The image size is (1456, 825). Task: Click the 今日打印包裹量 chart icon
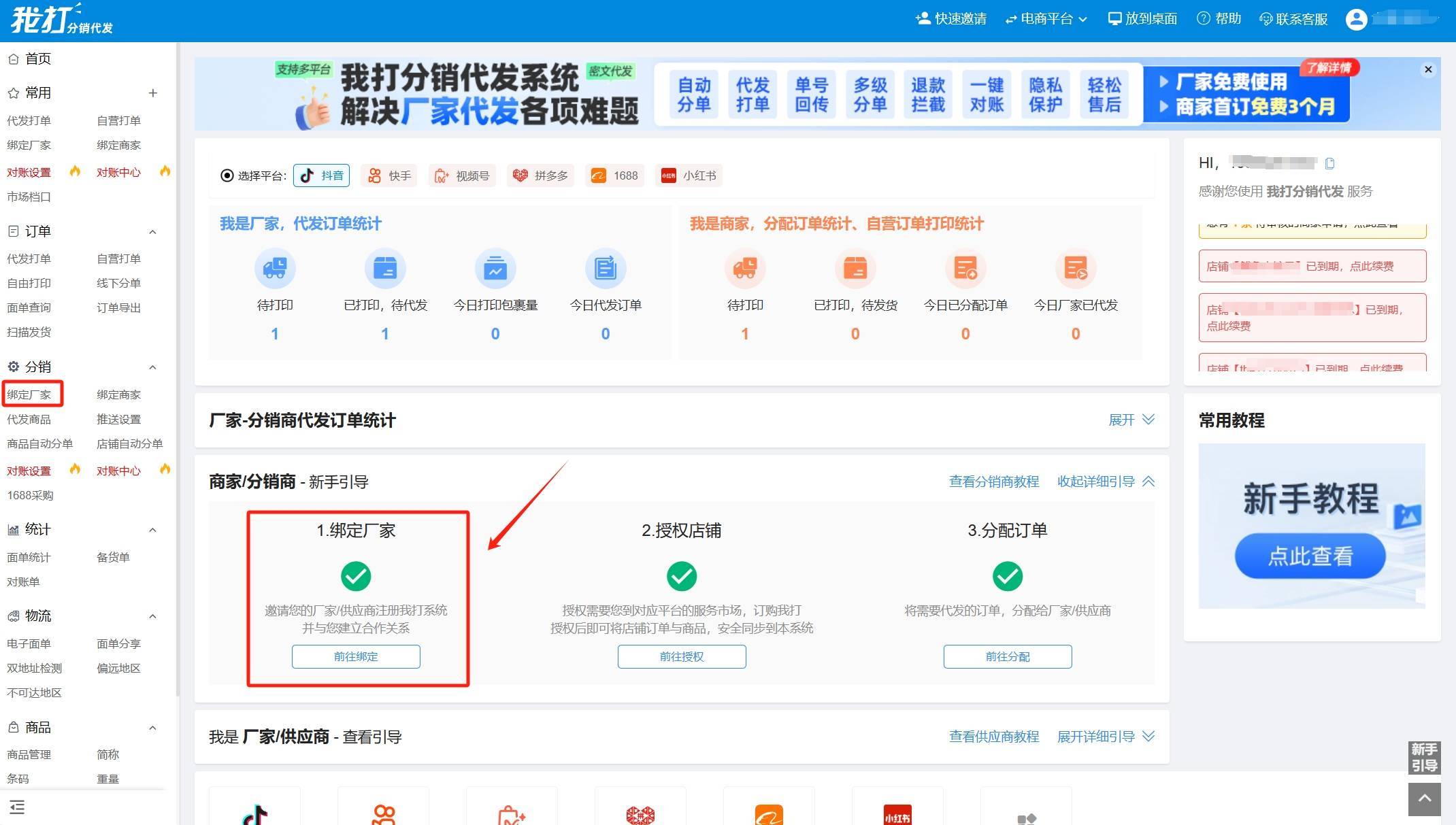495,269
